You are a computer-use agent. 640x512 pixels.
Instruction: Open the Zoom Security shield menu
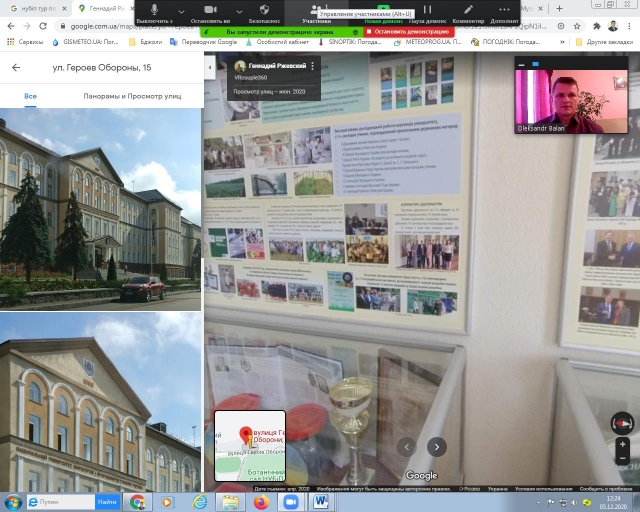click(x=264, y=12)
